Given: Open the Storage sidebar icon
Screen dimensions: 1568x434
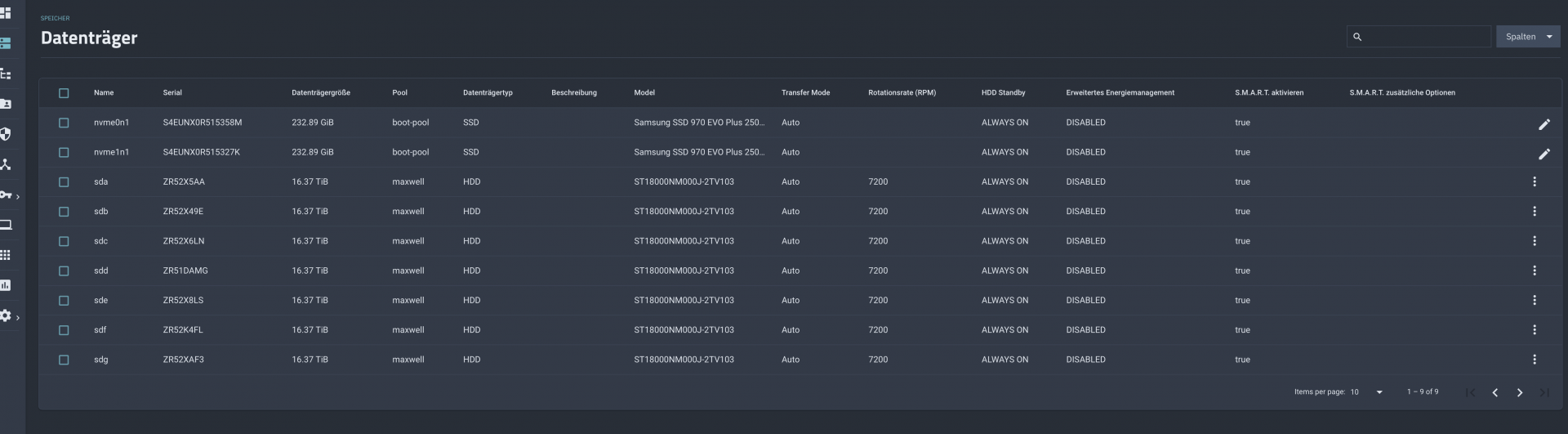Looking at the screenshot, I should click(5, 43).
